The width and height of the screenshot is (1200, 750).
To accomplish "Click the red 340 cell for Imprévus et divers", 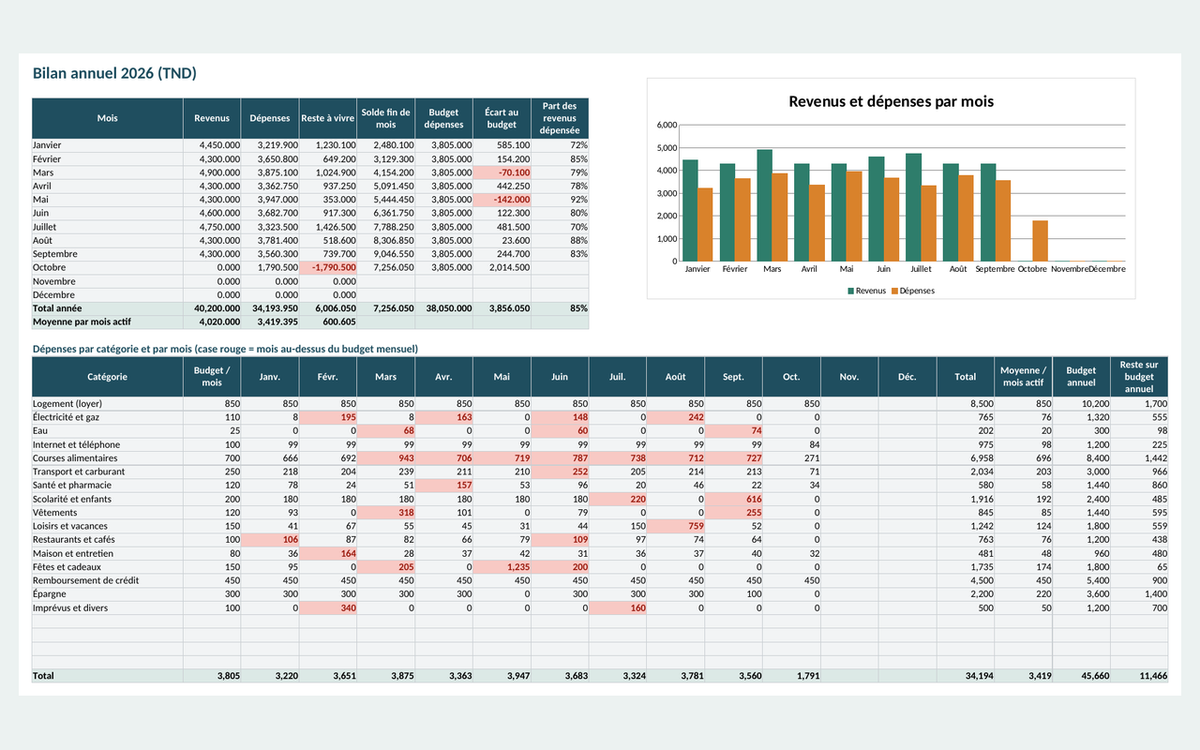I will point(328,607).
